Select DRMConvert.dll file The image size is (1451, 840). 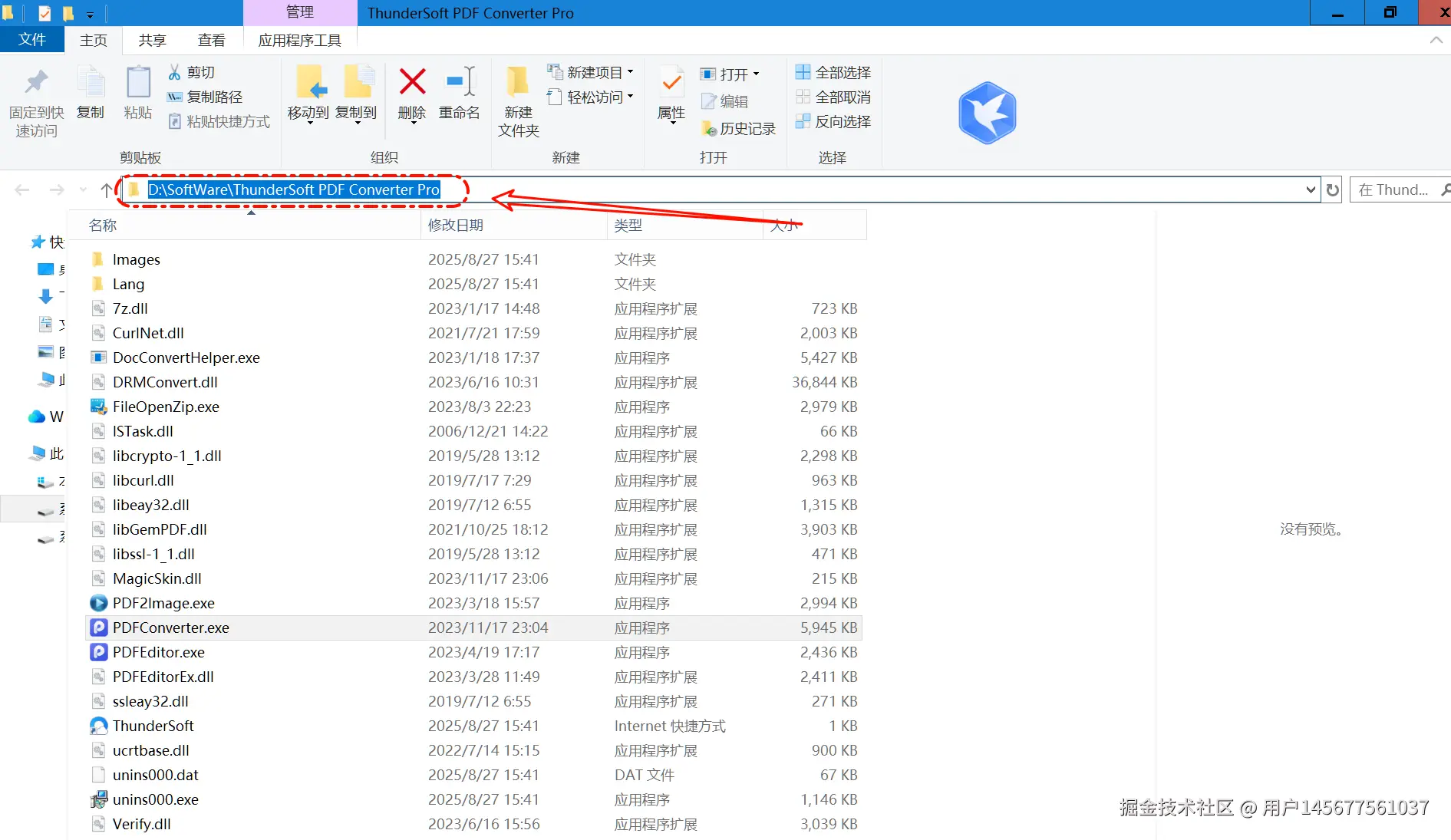(473, 382)
